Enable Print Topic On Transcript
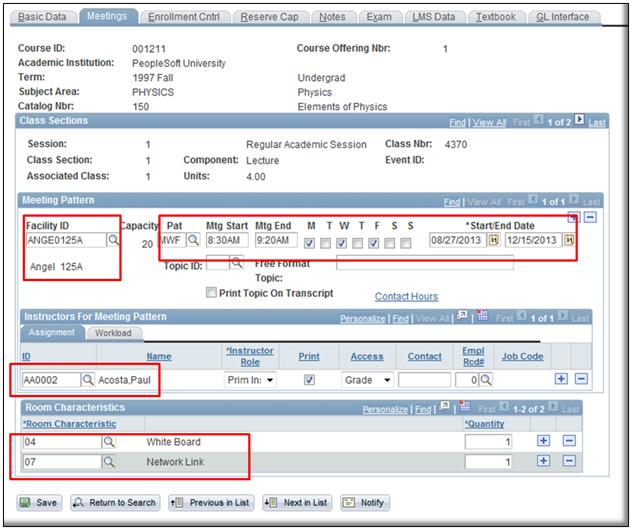 click(x=211, y=292)
